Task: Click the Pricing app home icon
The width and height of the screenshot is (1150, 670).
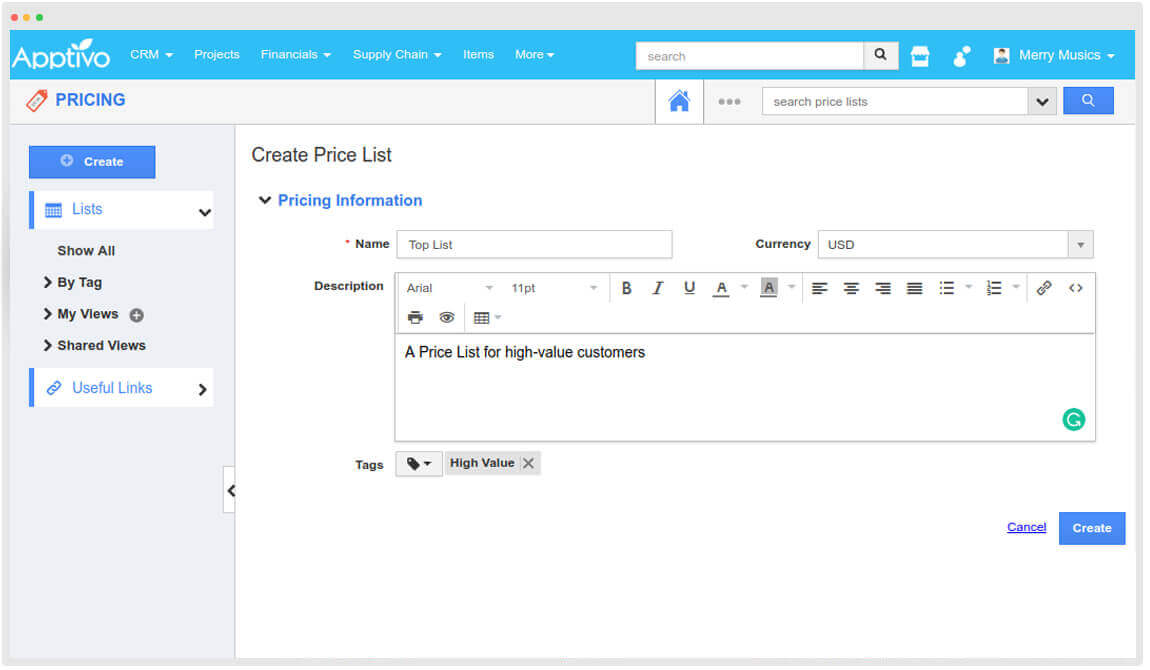Action: 679,100
